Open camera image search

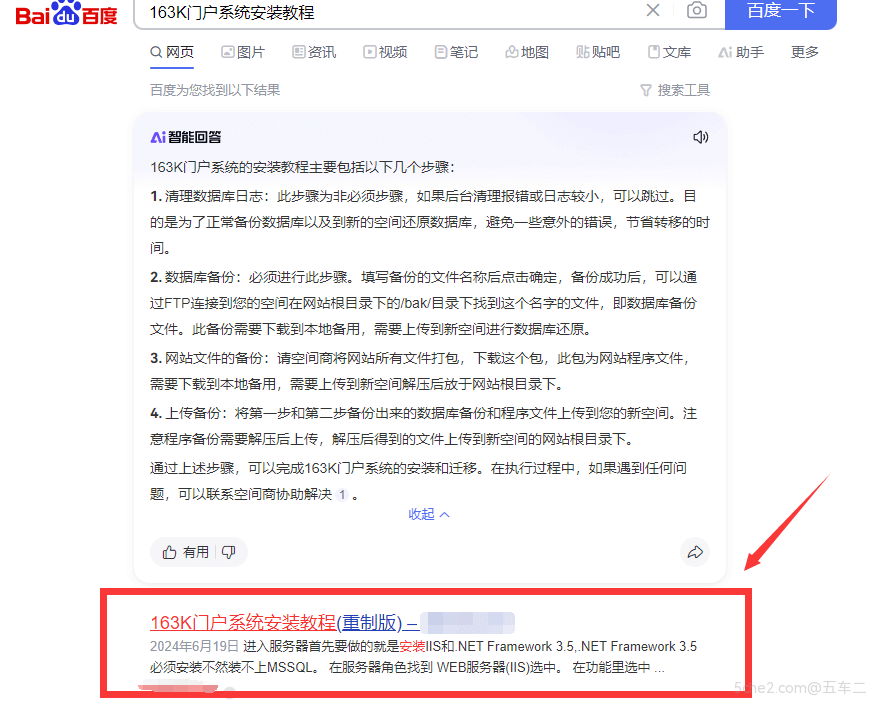click(x=696, y=10)
